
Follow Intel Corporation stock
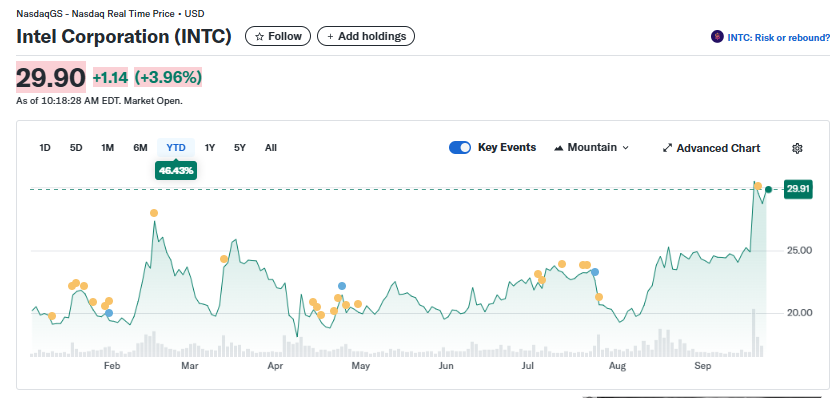278,36
